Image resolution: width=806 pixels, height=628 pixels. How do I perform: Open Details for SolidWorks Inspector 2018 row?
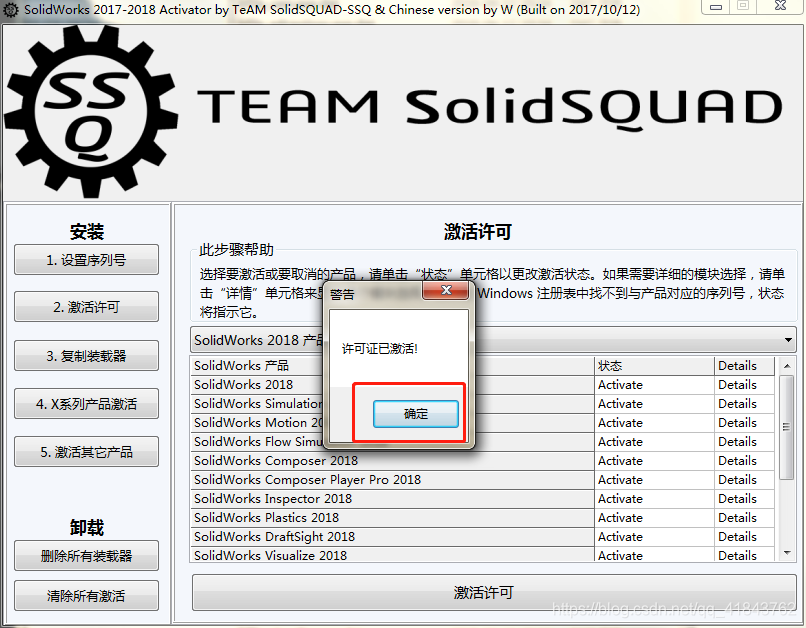point(744,499)
